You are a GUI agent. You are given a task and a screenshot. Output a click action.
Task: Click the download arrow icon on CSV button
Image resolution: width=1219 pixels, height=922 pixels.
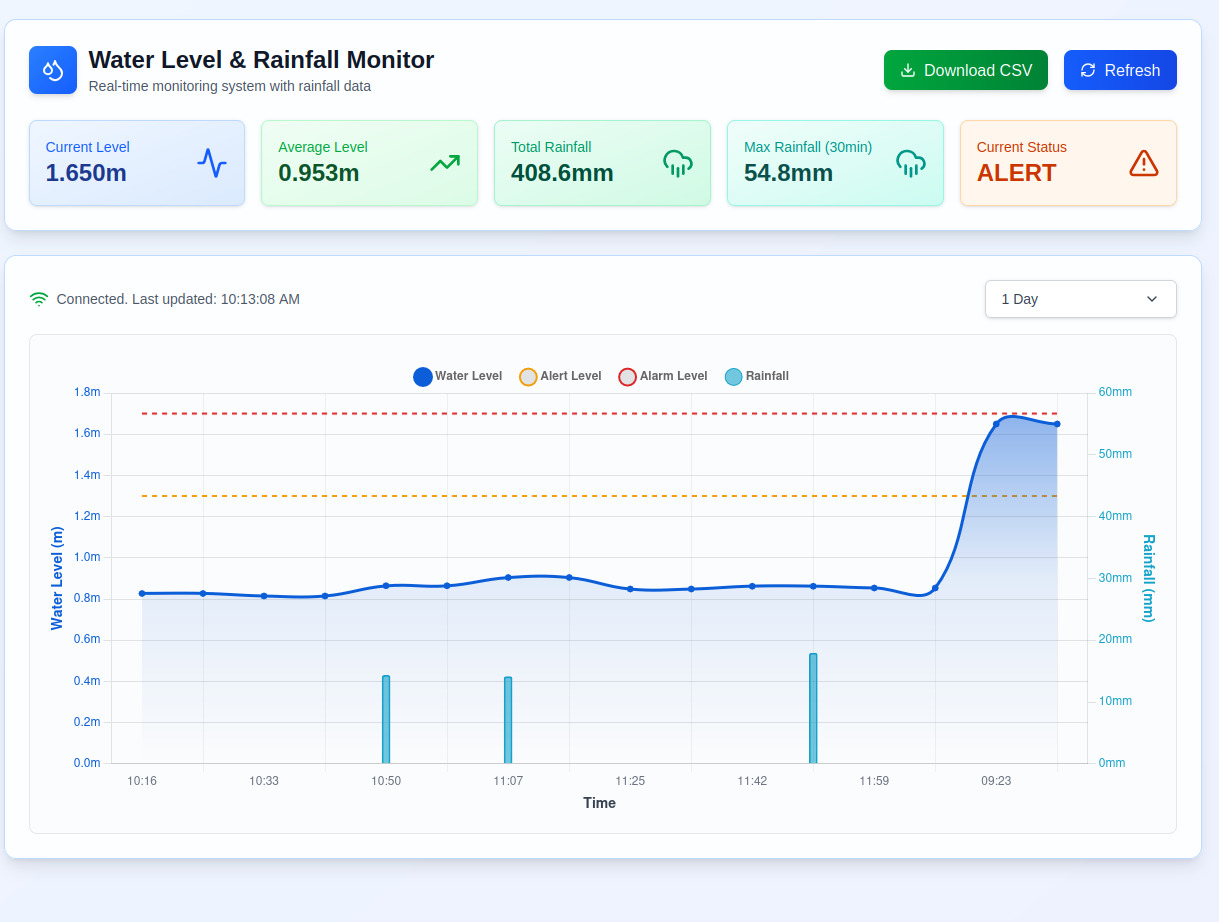(x=908, y=70)
